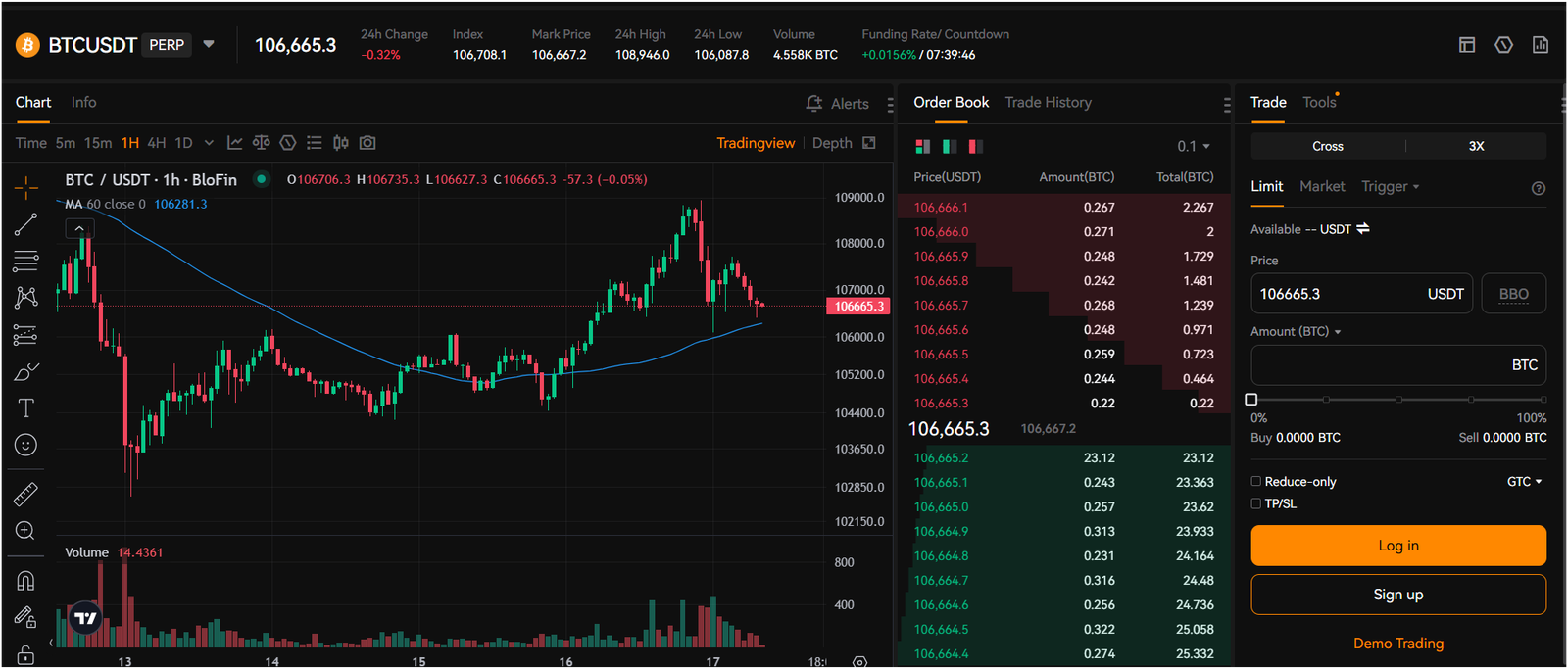Toggle stay in drawing mode

point(26,617)
